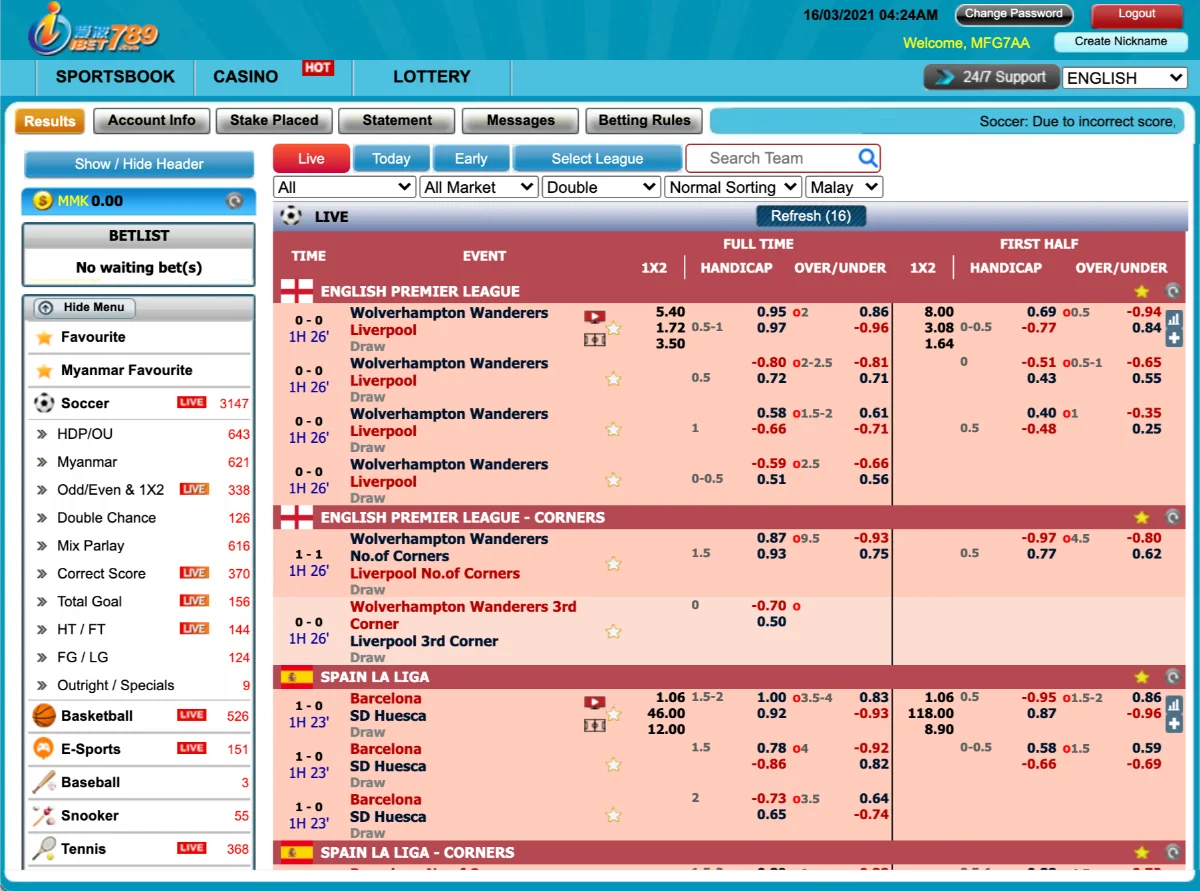
Task: Open match tracker pitch icon for Wolverhampton vs Liverpool
Action: [594, 340]
